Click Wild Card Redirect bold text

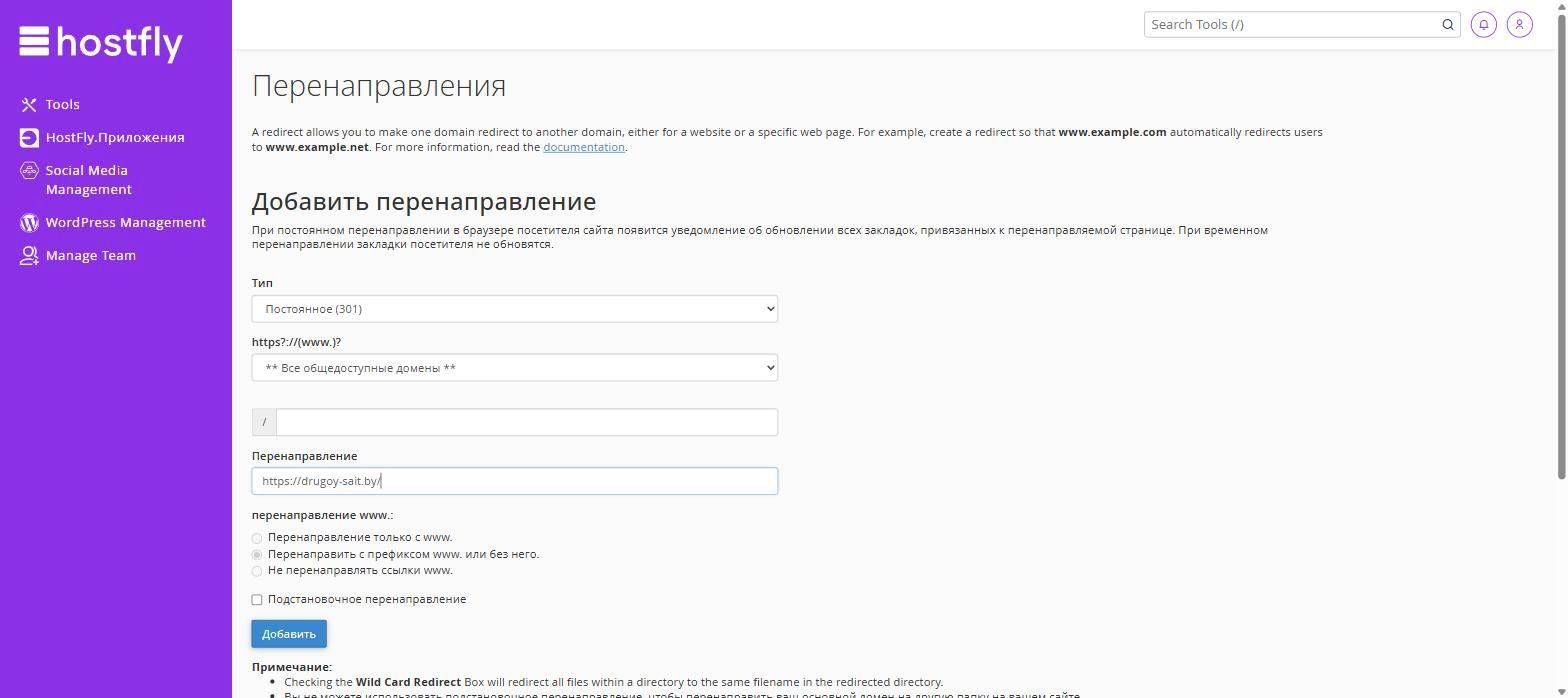click(408, 682)
